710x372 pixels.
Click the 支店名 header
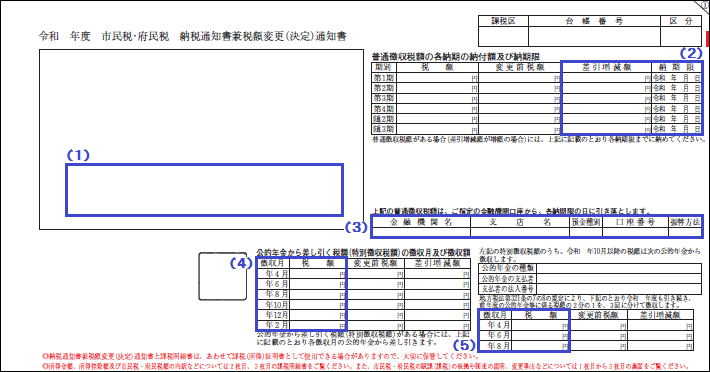(519, 222)
